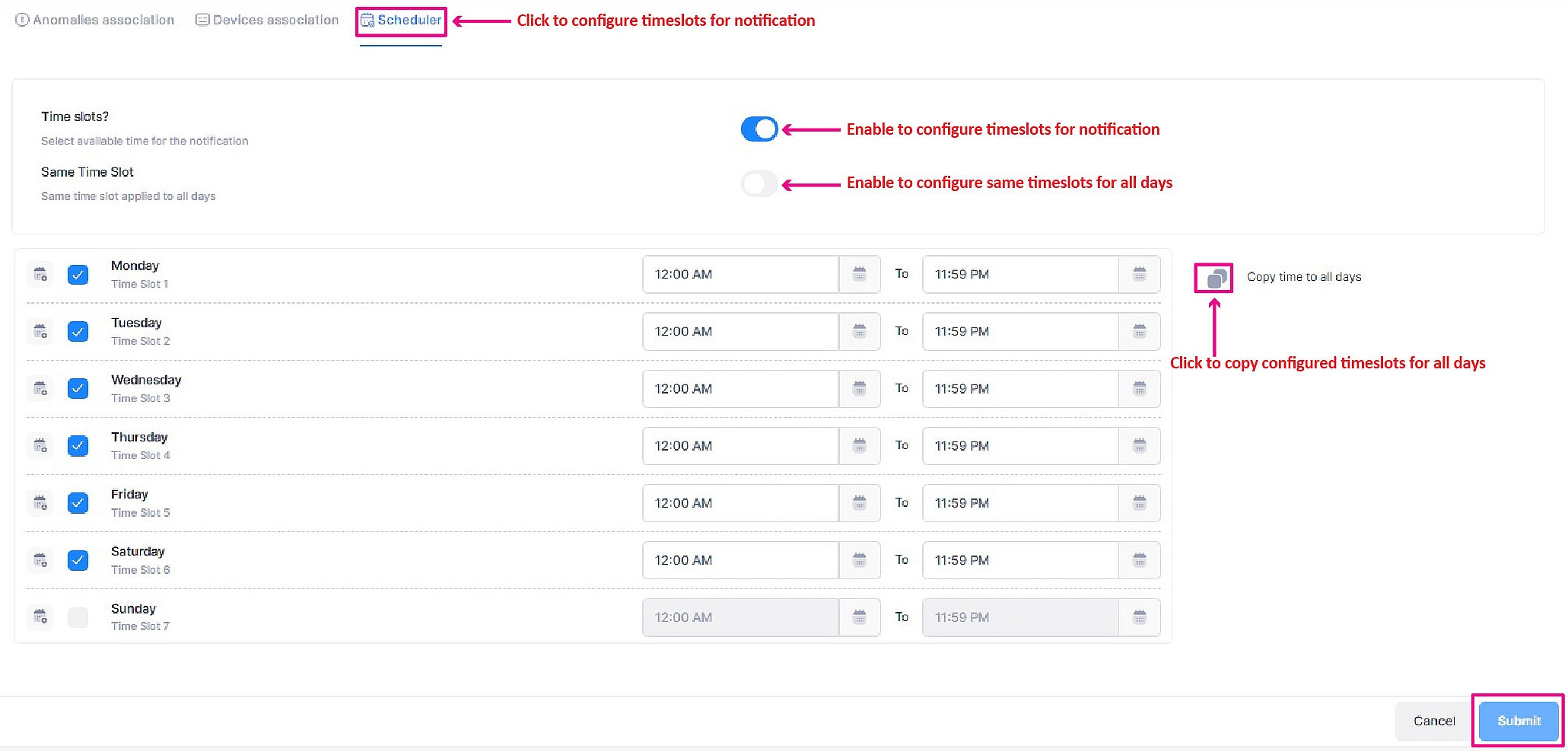Check the Sunday checkbox
Viewport: 1568px width, 755px height.
pos(78,617)
